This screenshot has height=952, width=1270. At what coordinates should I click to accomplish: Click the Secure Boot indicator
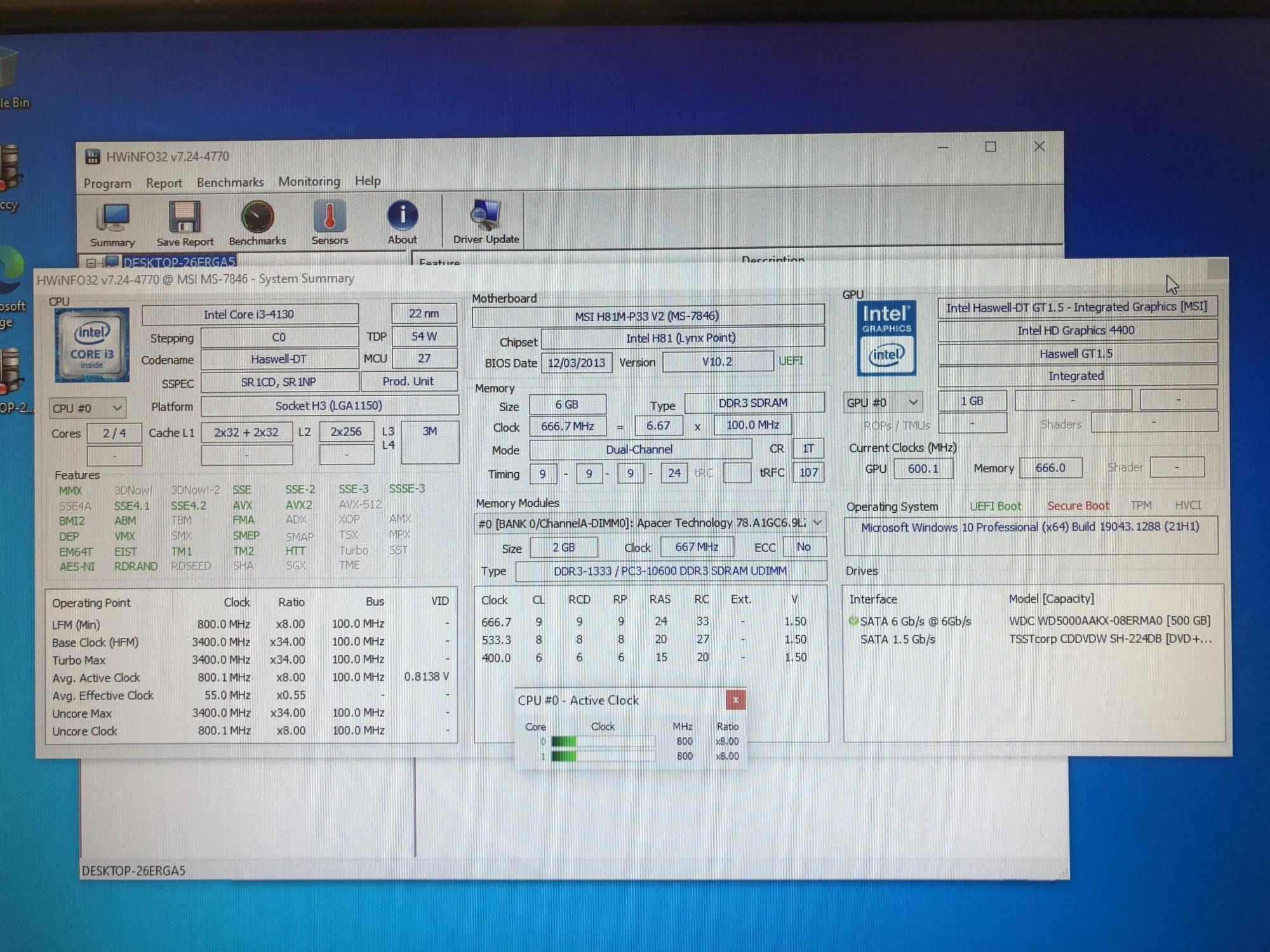pos(1078,506)
